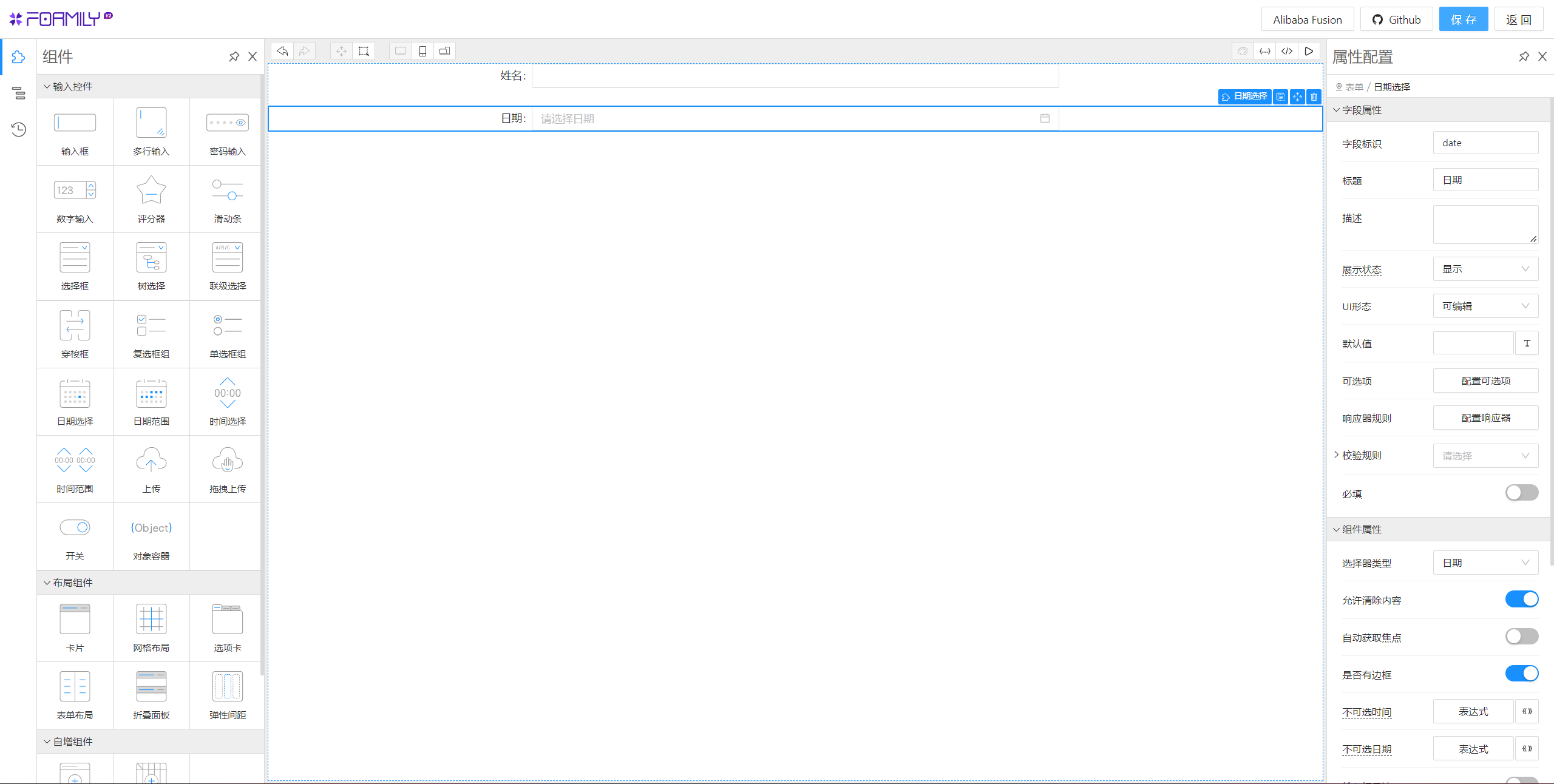Switch to PC screen view
The image size is (1554, 784).
(401, 51)
